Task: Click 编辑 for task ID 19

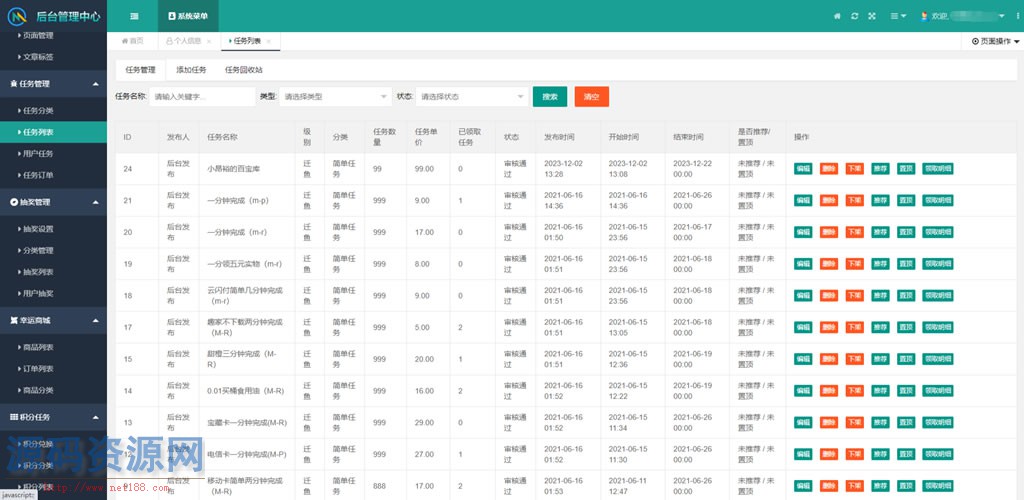Action: tap(803, 264)
